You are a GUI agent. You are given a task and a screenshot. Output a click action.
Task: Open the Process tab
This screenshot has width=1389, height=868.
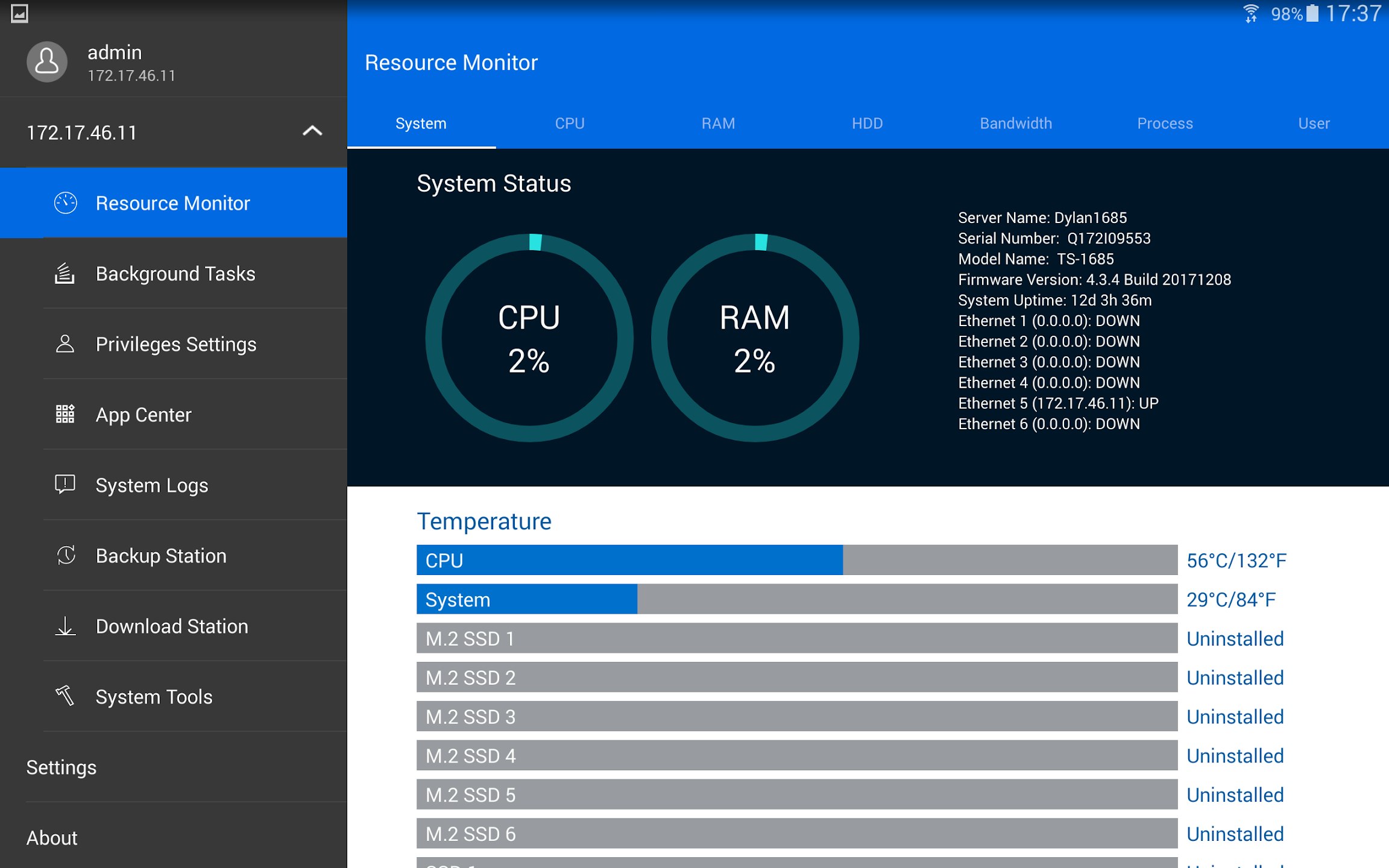1165,123
